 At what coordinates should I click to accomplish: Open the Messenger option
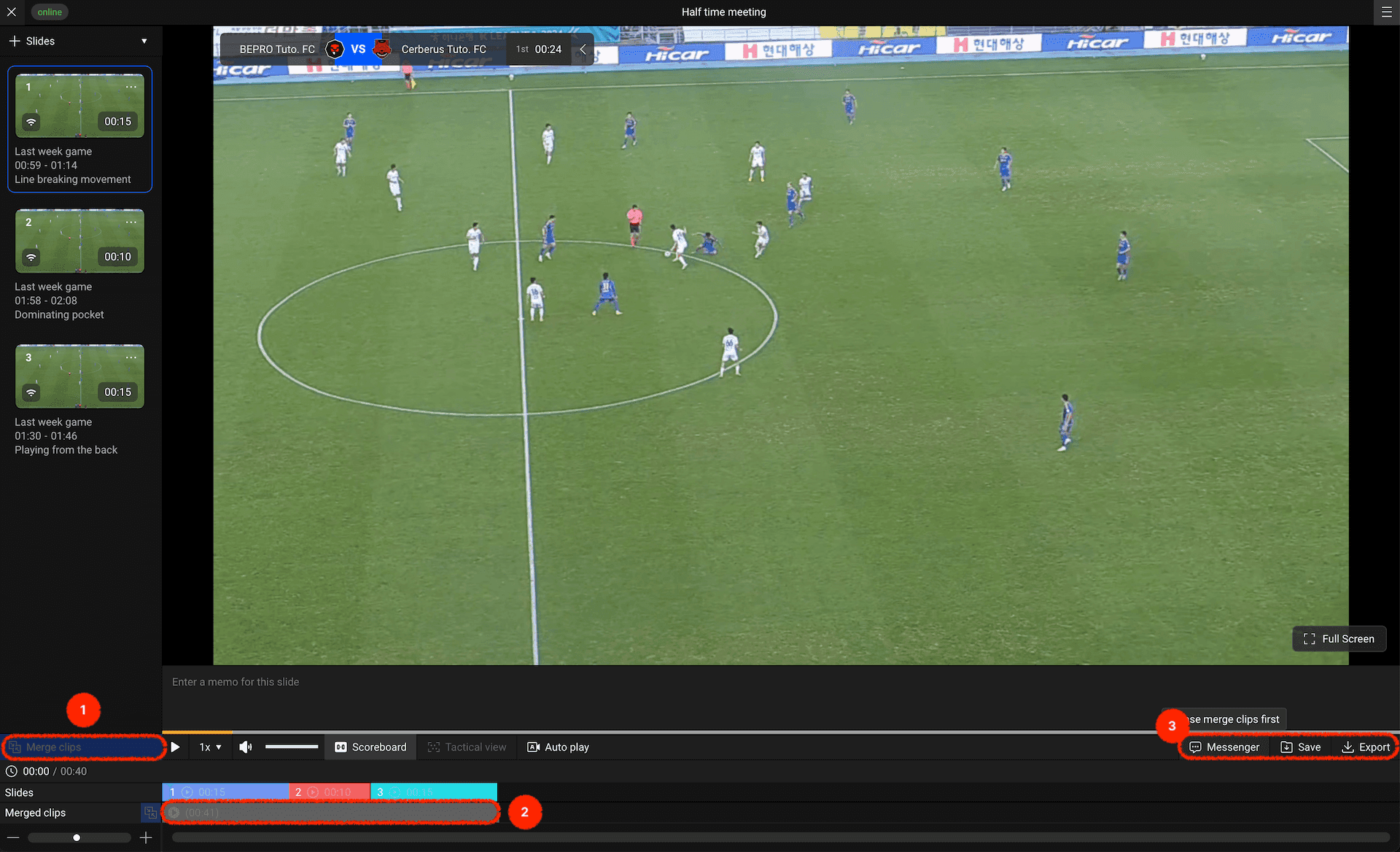(1224, 747)
